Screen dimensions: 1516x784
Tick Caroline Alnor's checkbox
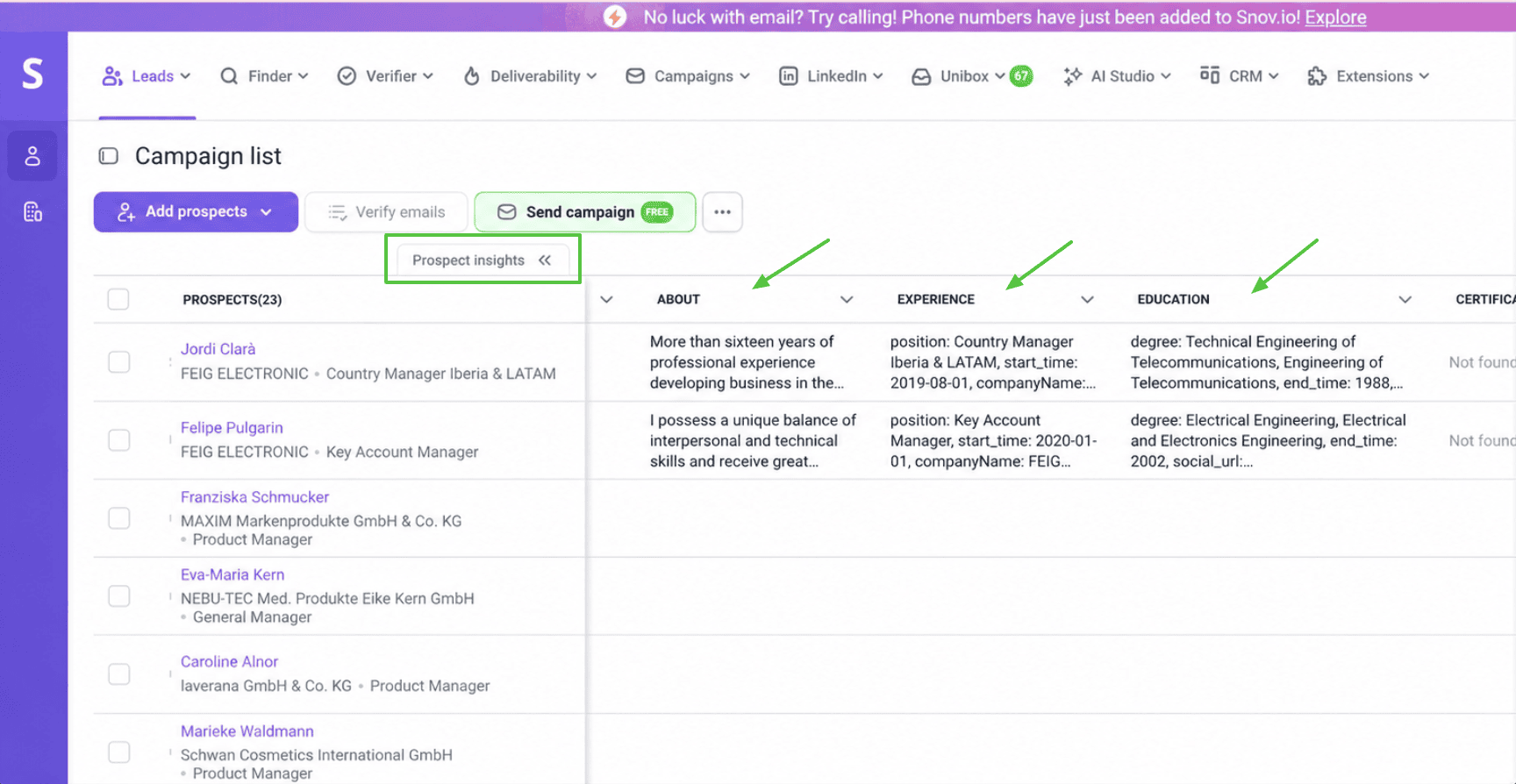coord(118,674)
